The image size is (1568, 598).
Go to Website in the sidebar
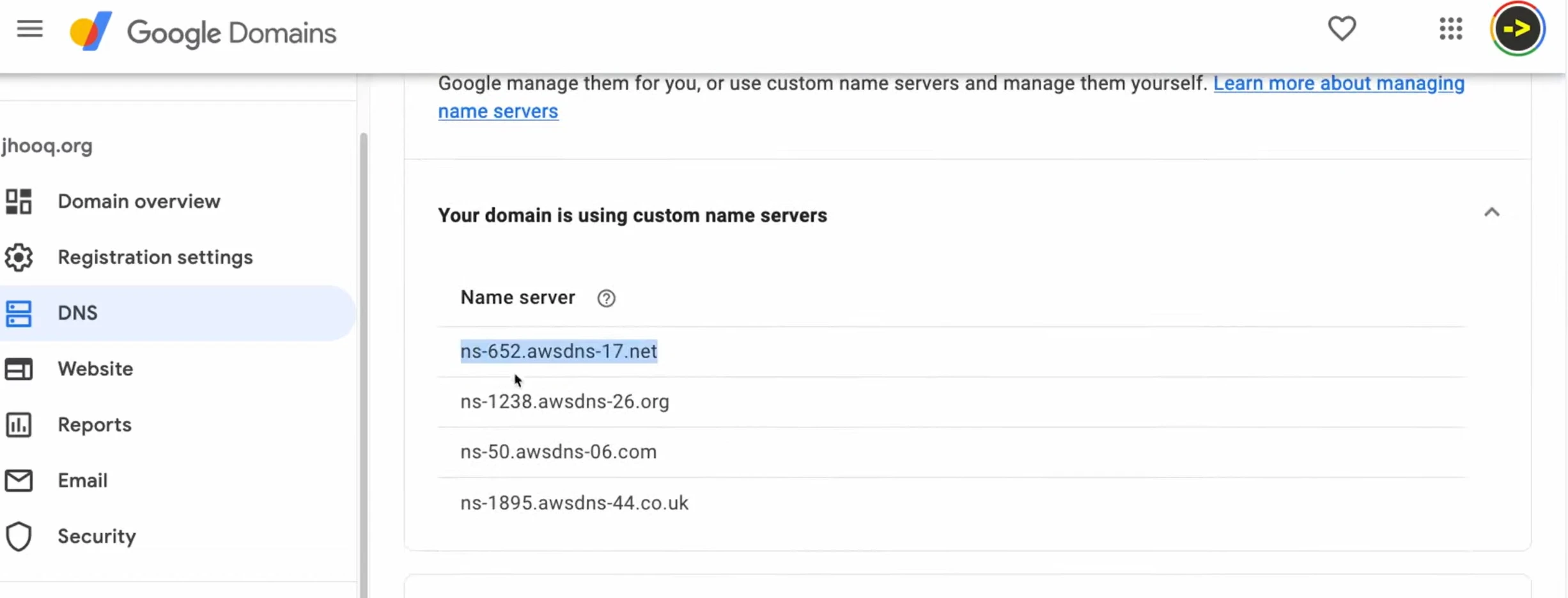coord(95,369)
